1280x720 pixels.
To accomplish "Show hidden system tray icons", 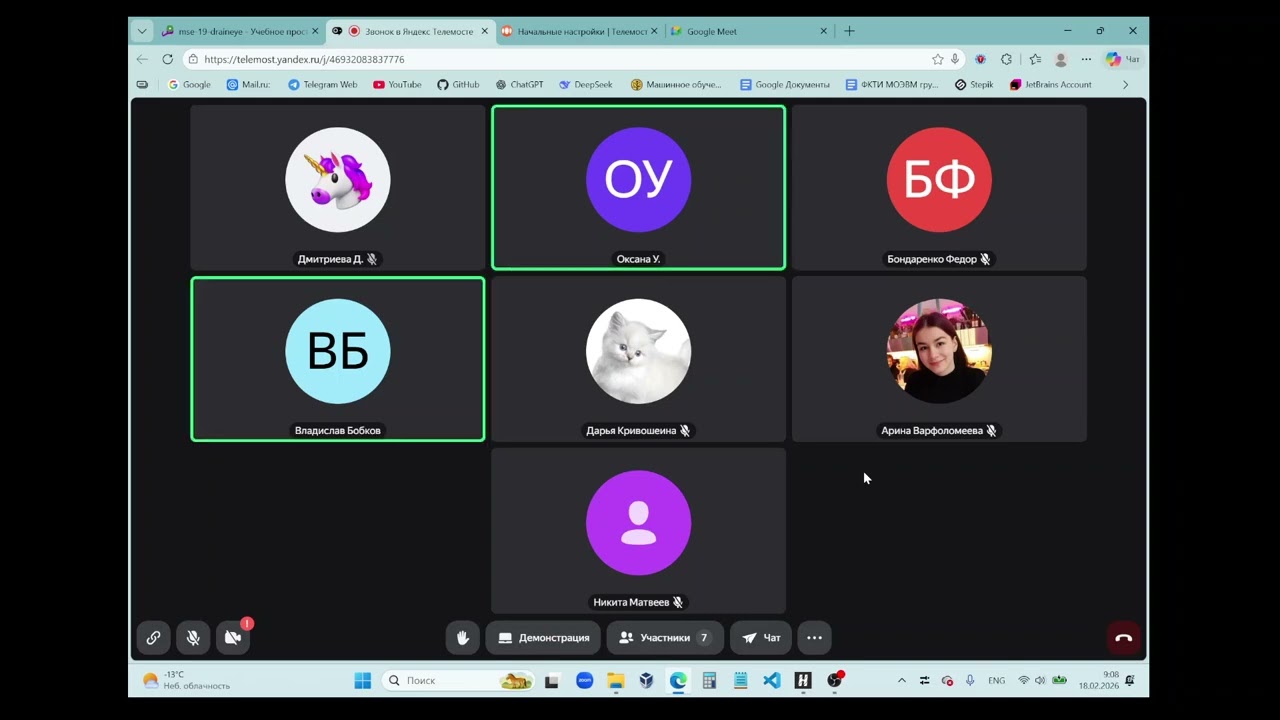I will [901, 681].
